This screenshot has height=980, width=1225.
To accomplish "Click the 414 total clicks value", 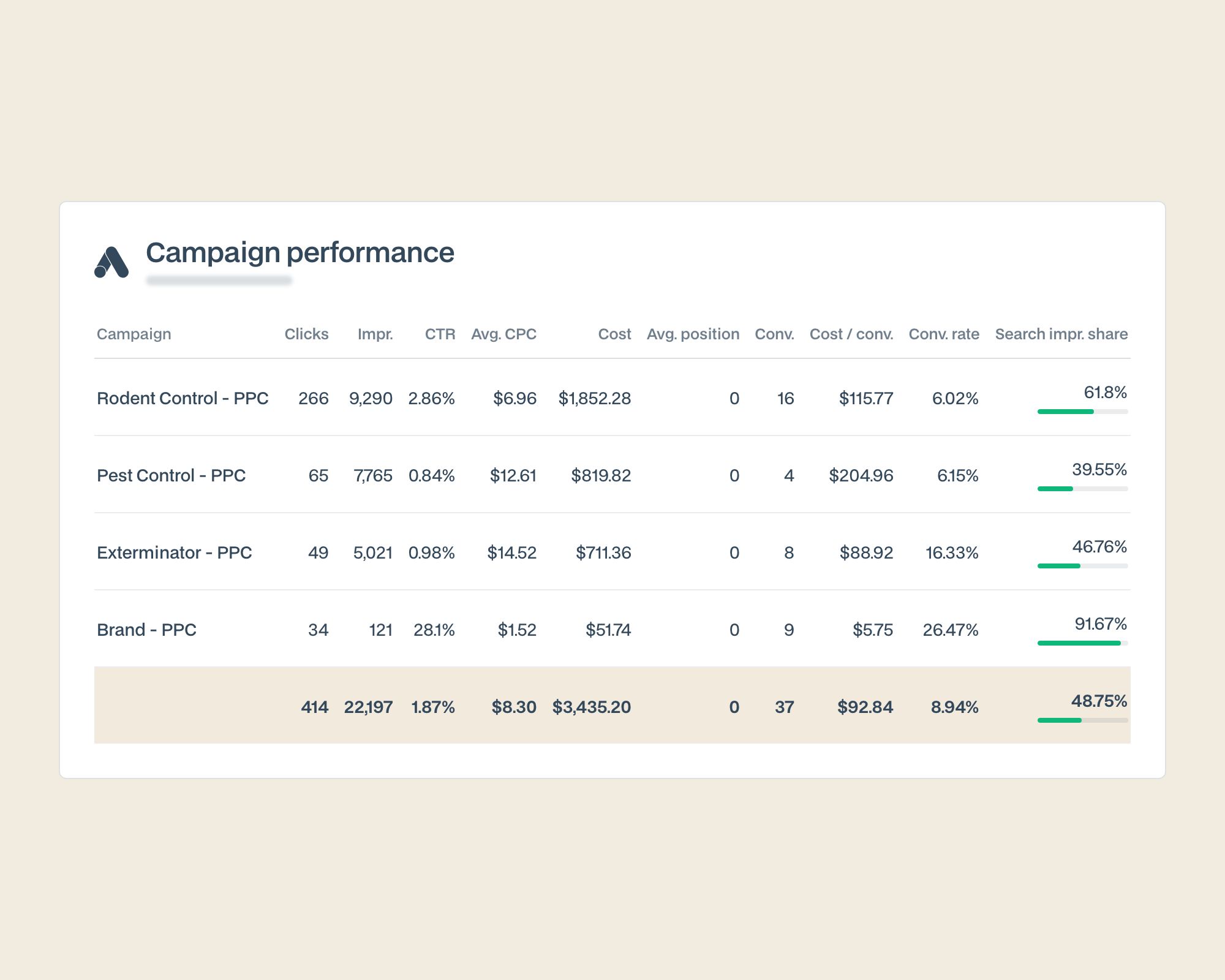I will (x=315, y=707).
